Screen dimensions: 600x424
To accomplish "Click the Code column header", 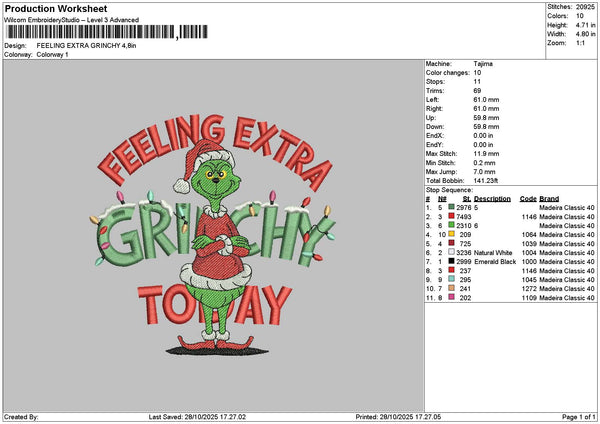I will (x=528, y=199).
